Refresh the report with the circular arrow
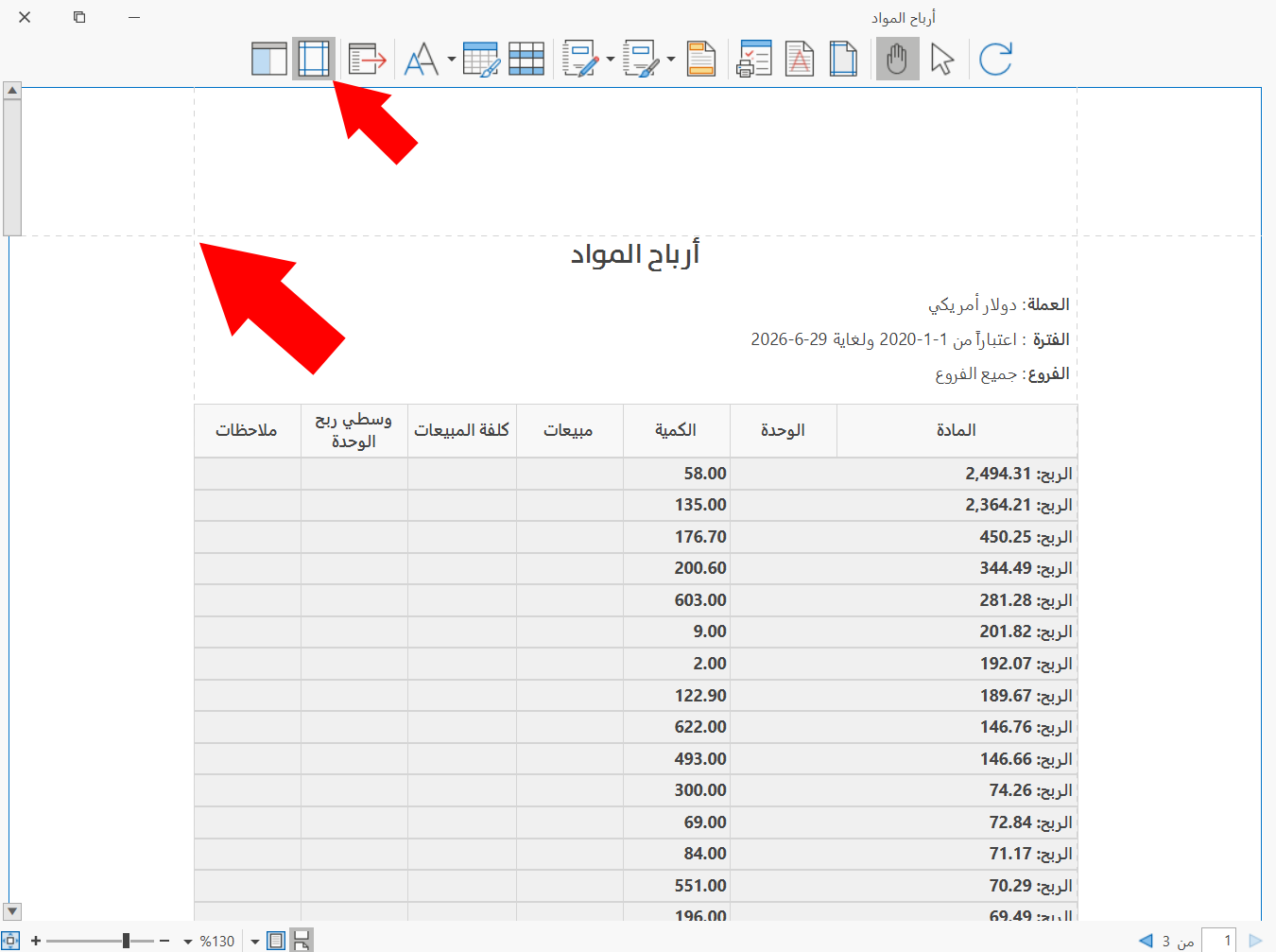This screenshot has height=952, width=1276. coord(995,60)
